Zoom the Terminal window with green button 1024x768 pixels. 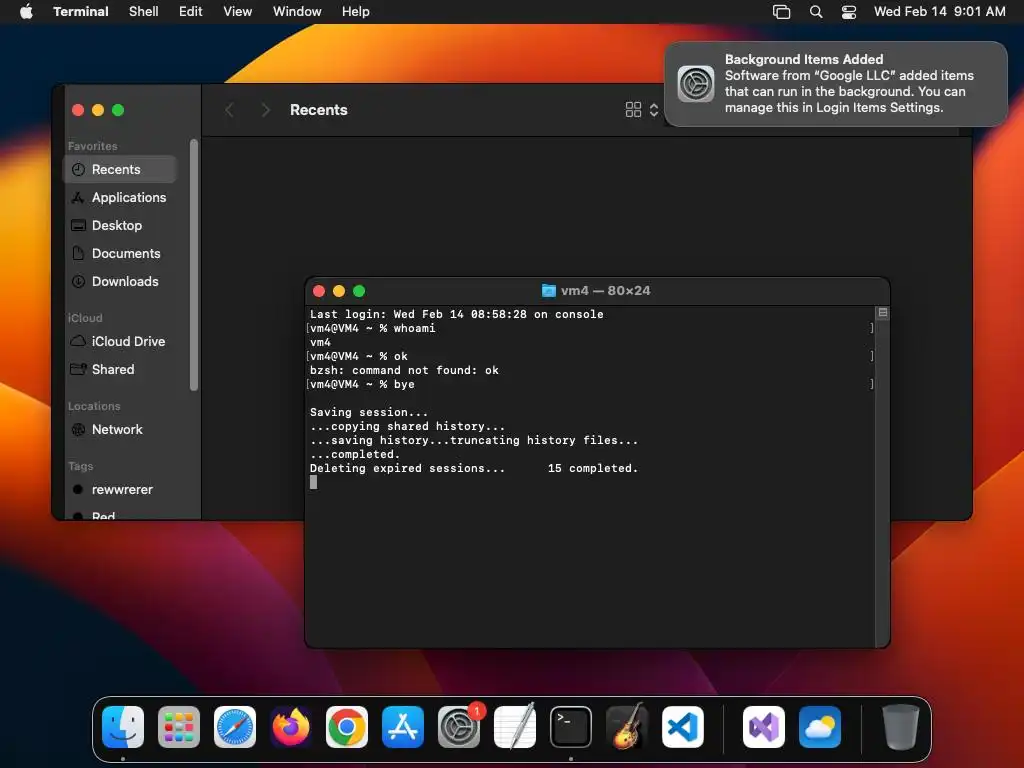pos(359,291)
